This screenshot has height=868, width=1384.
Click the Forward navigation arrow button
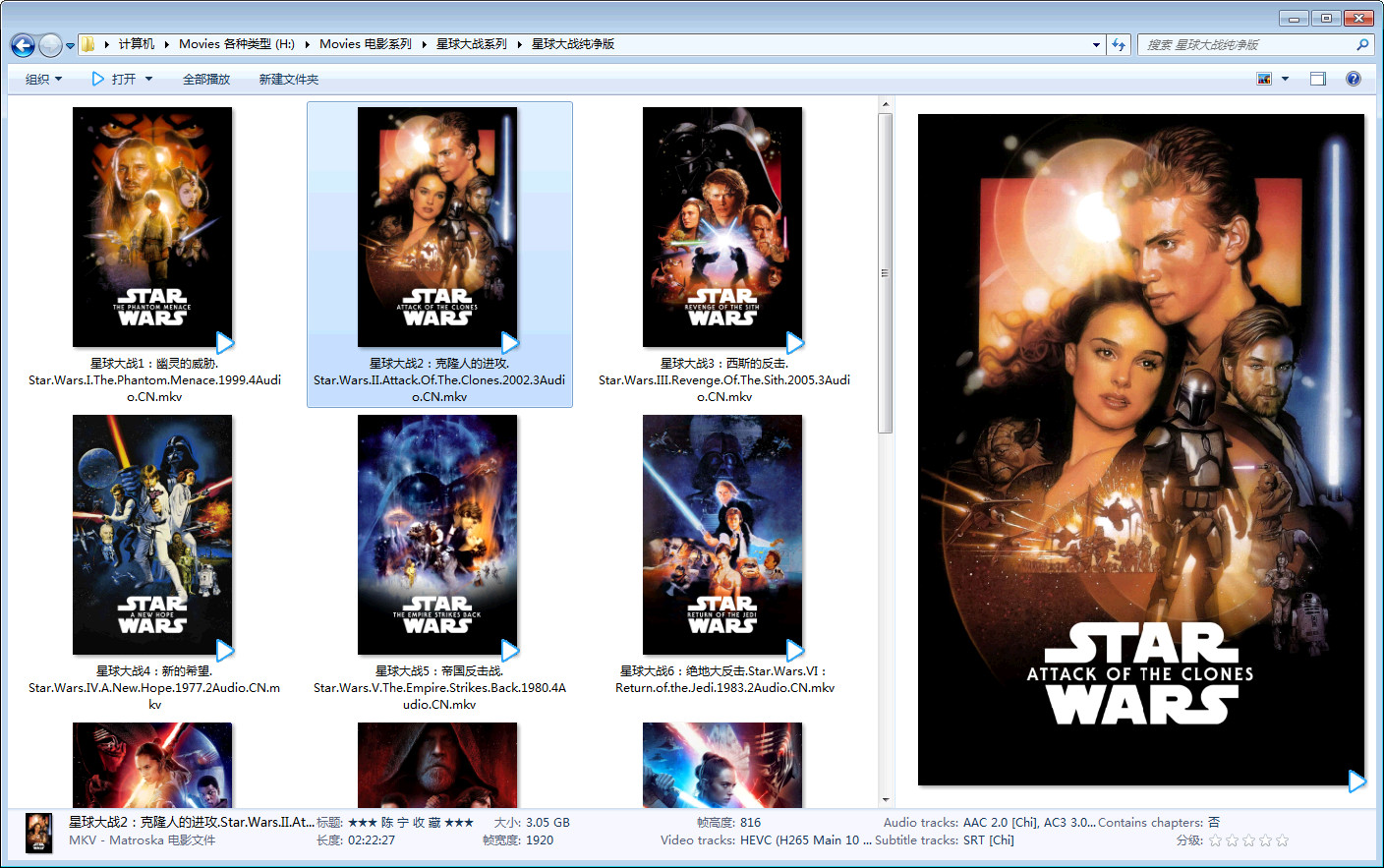click(49, 45)
